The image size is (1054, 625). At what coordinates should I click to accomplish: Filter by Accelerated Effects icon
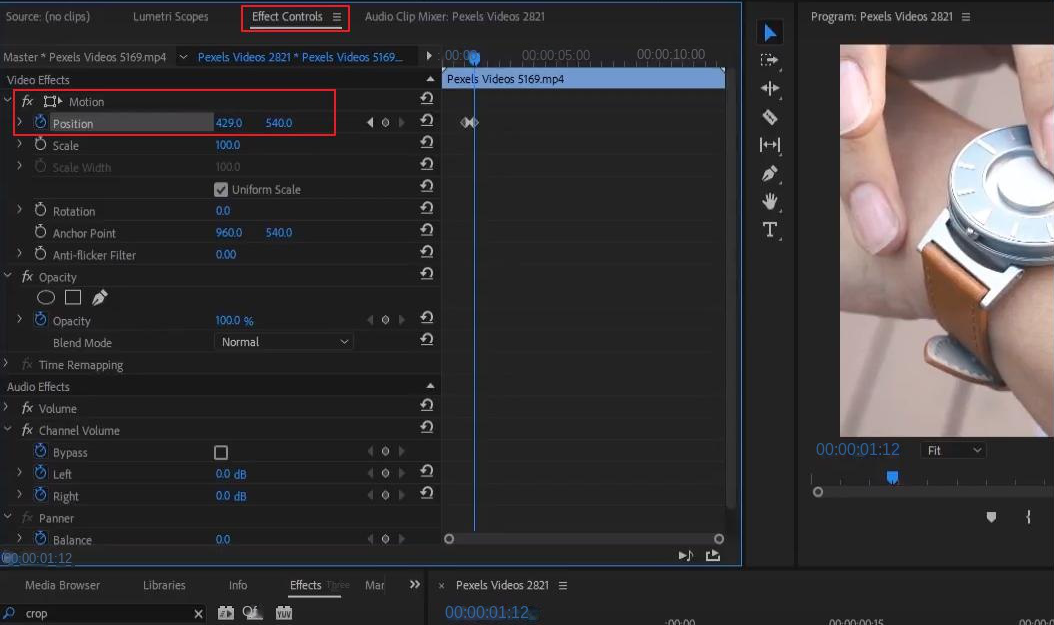click(x=226, y=613)
